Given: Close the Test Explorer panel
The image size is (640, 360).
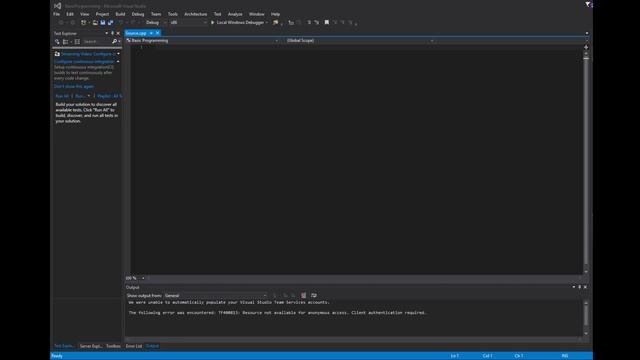Looking at the screenshot, I should pos(118,33).
